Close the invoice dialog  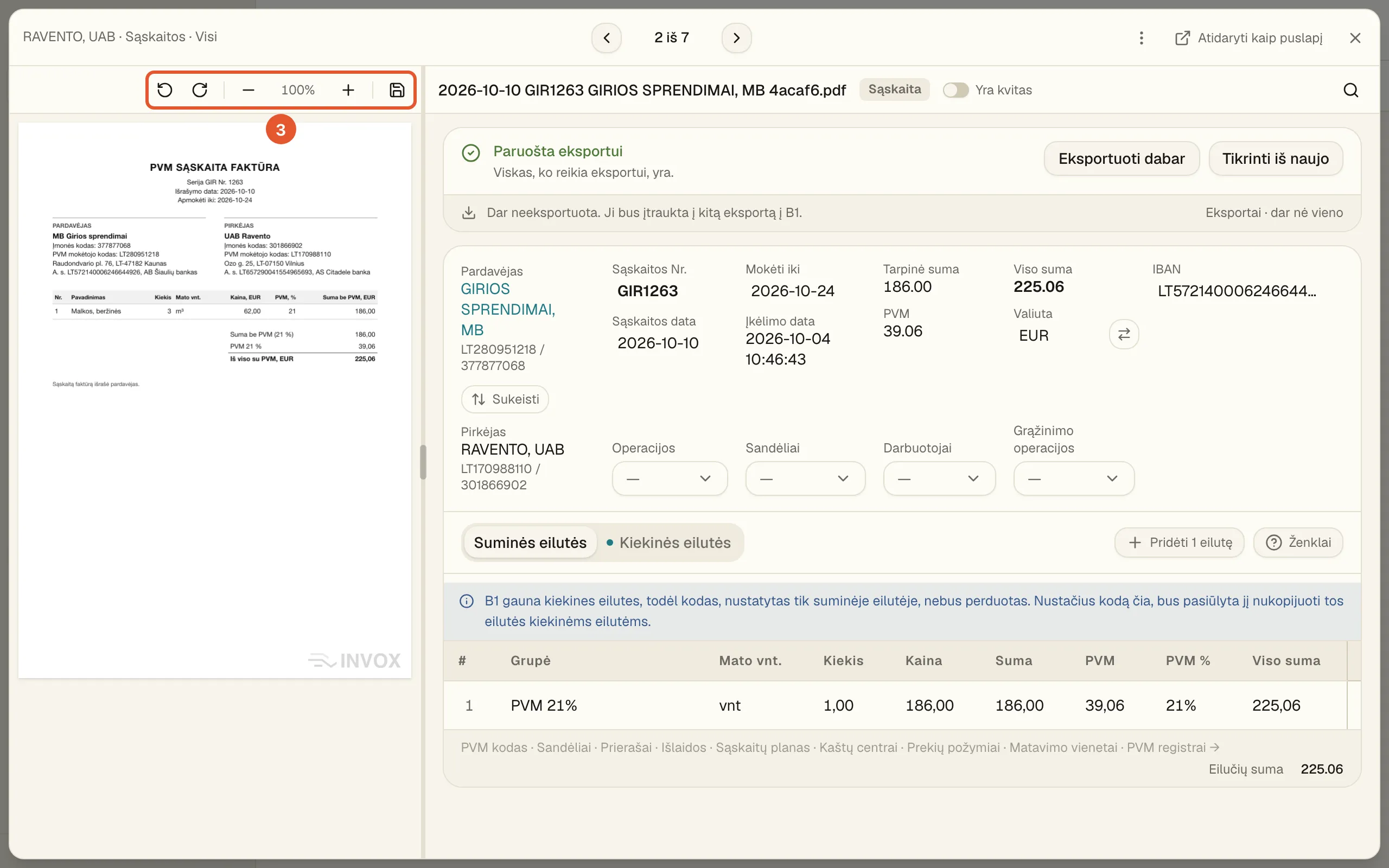point(1355,38)
